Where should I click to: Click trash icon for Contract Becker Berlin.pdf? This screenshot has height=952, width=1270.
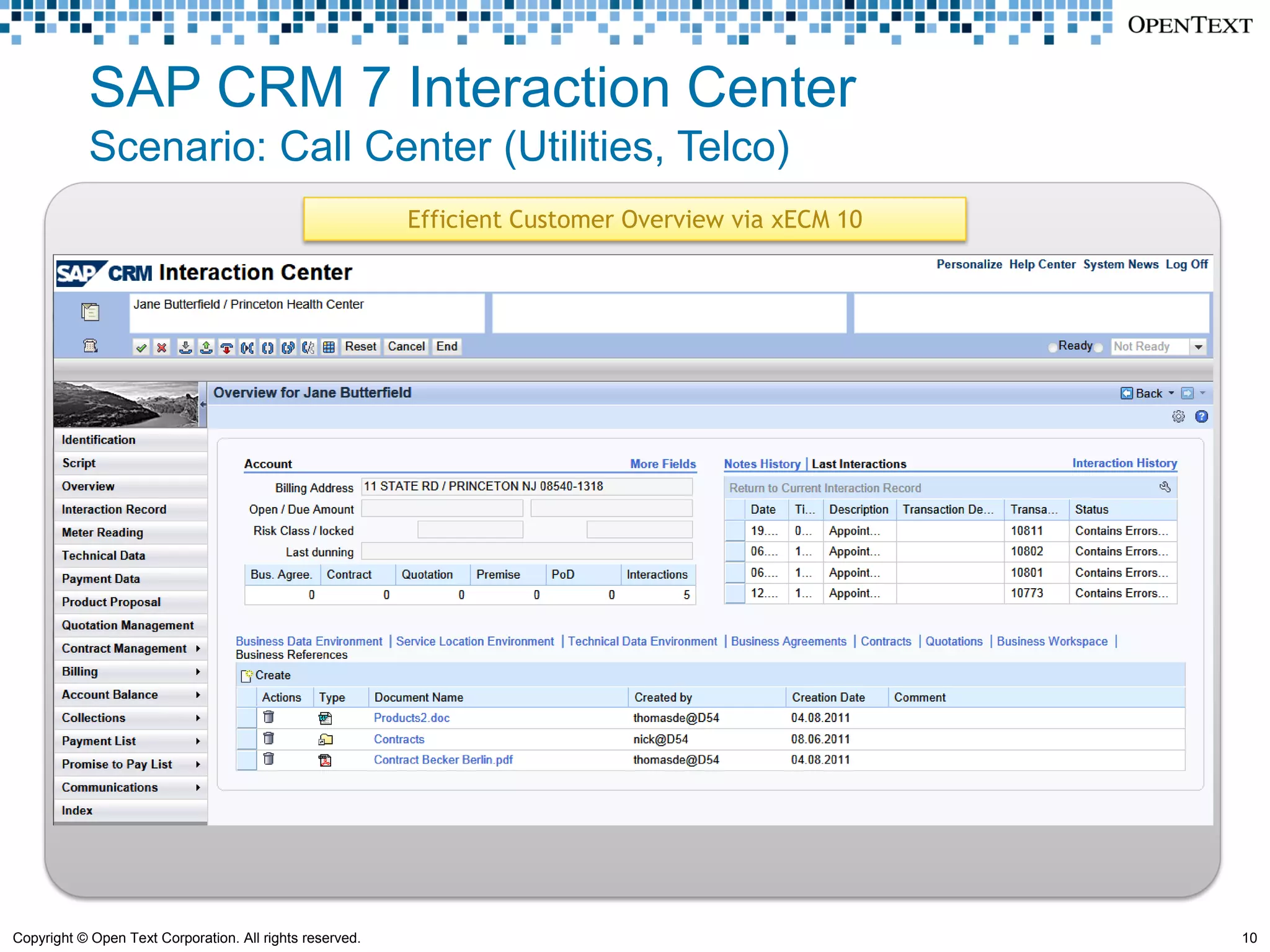click(x=269, y=759)
